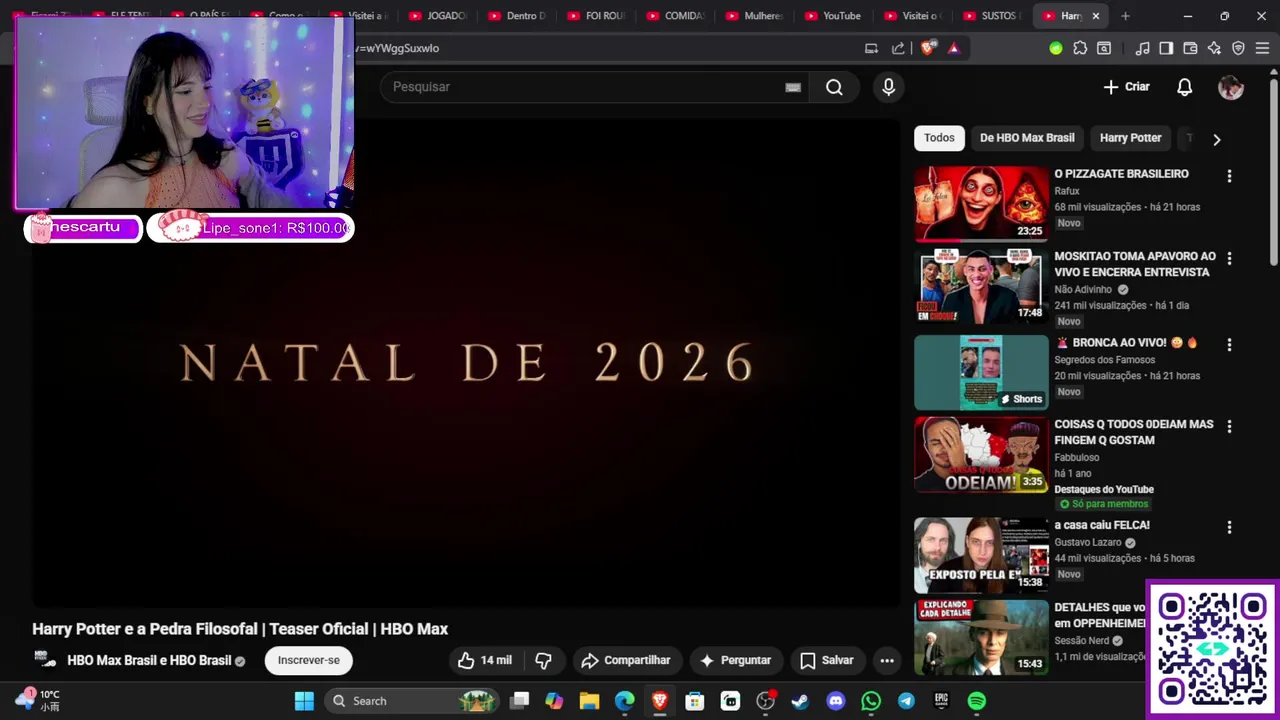
Task: Switch to the SUSTOS browser tab
Action: pyautogui.click(x=991, y=16)
